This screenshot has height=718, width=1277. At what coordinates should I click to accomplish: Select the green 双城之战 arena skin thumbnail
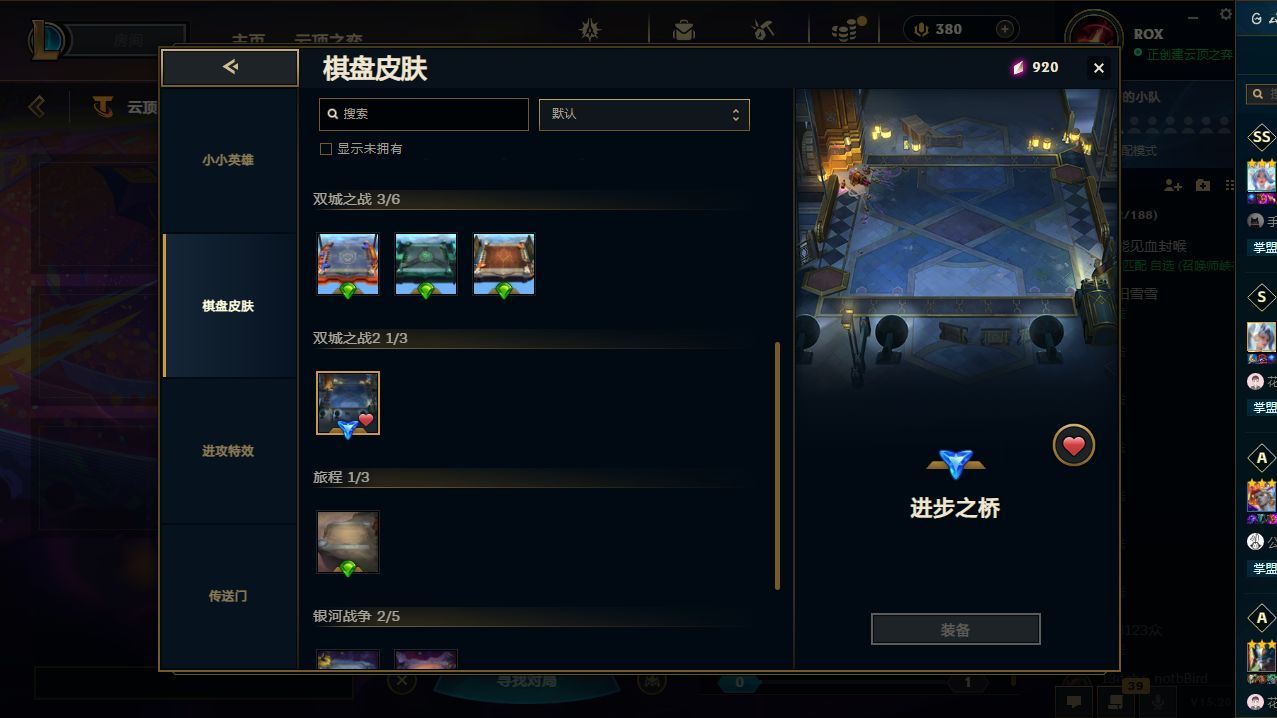tap(426, 264)
